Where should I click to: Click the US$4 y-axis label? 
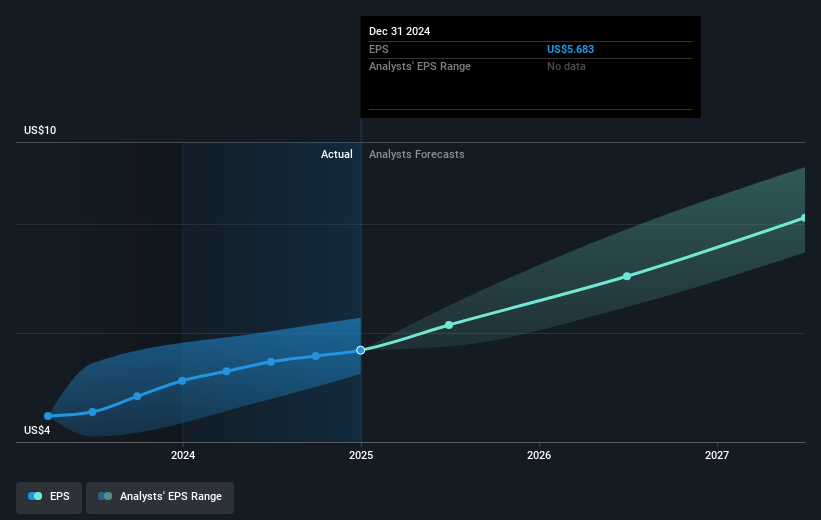pyautogui.click(x=37, y=430)
